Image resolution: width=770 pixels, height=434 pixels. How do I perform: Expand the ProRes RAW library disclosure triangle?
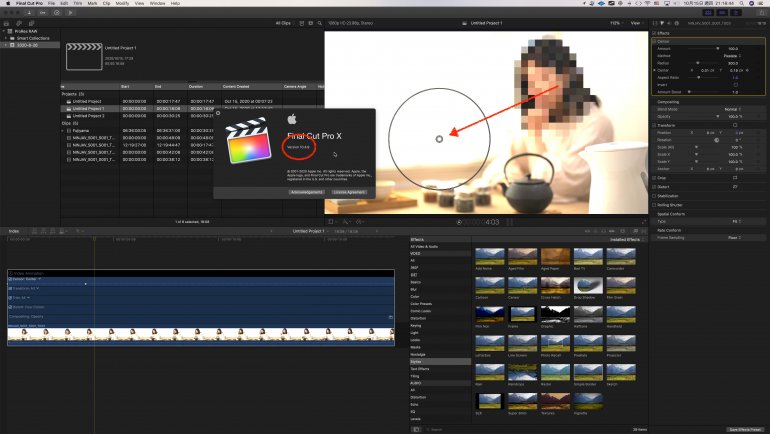coord(5,29)
